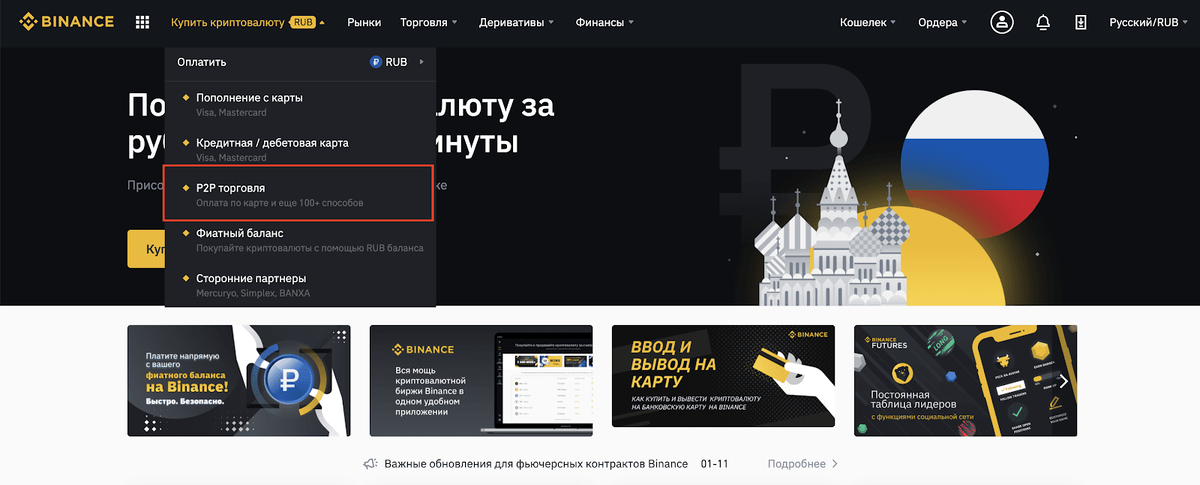
Task: Select Кредитная / дебетовая карта option
Action: [x=300, y=149]
